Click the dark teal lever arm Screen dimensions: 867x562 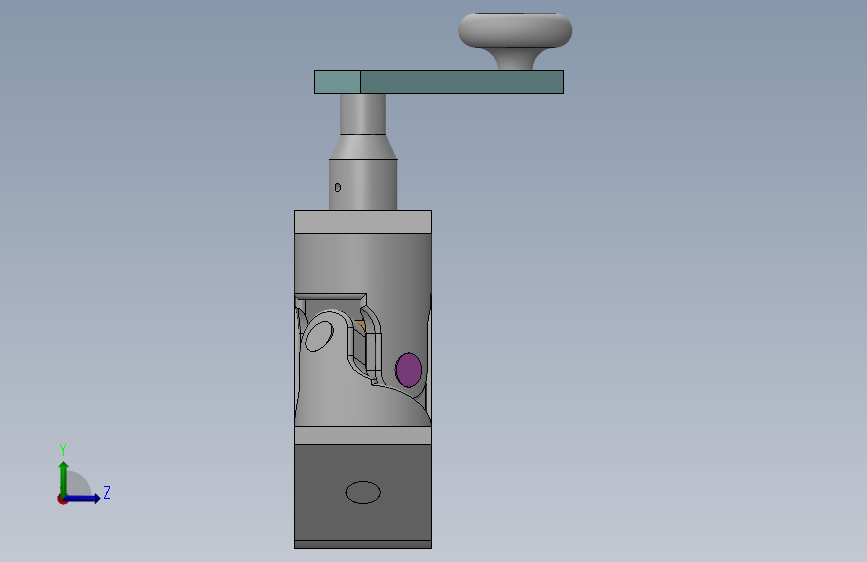[x=462, y=82]
